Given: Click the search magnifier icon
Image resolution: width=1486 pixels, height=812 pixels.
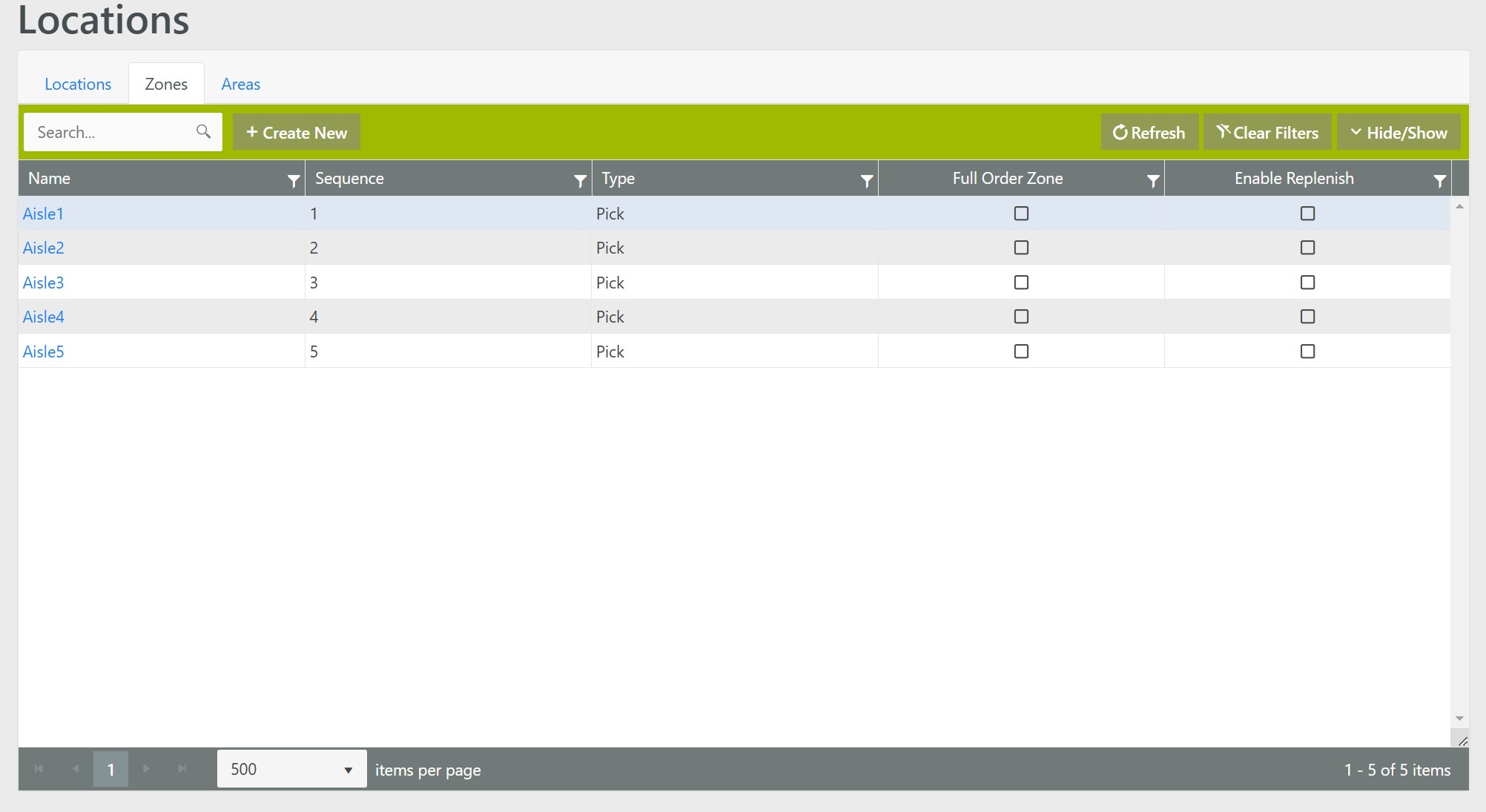Looking at the screenshot, I should [x=203, y=132].
